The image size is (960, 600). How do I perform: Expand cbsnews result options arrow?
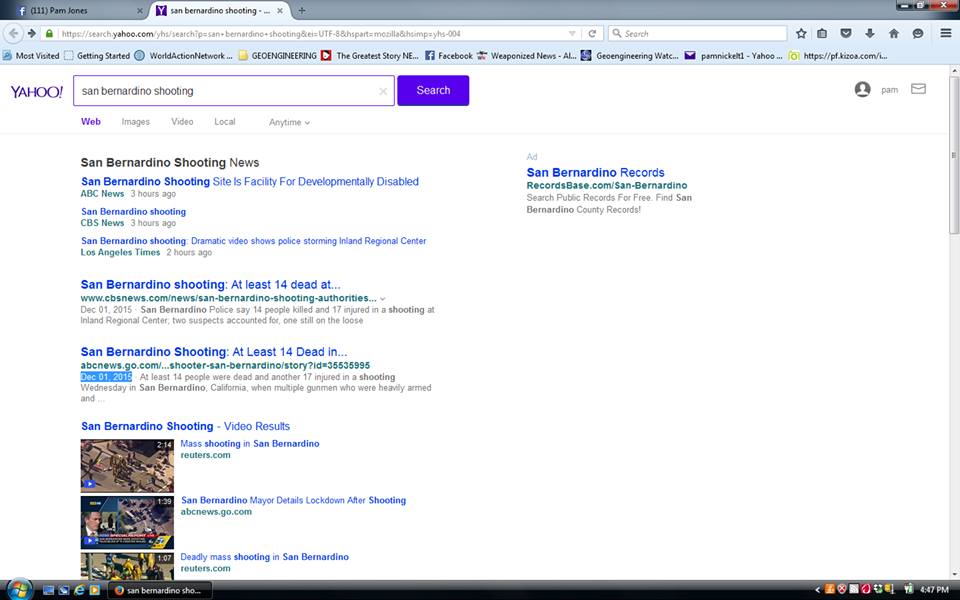pyautogui.click(x=383, y=299)
